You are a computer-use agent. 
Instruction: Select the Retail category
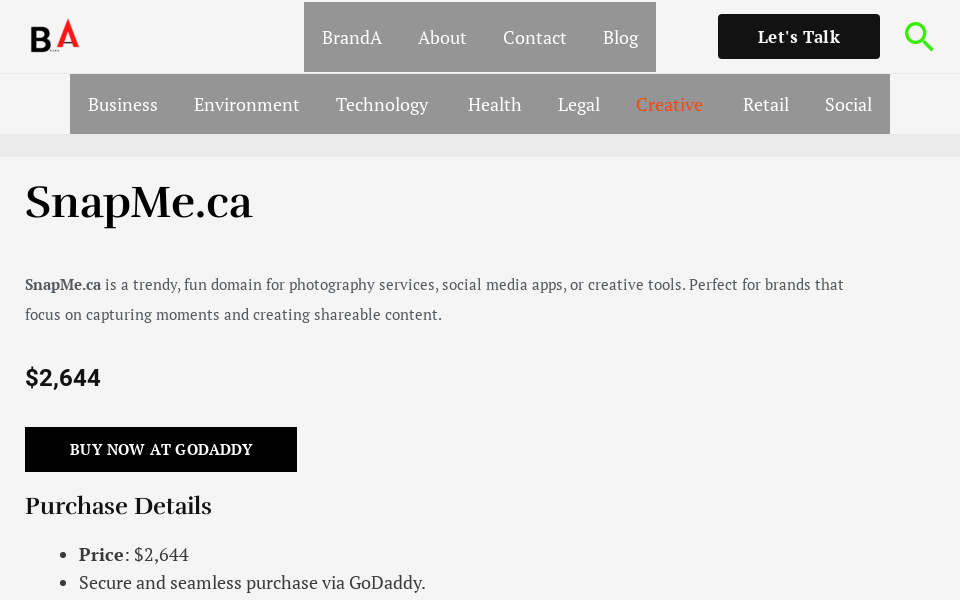766,104
